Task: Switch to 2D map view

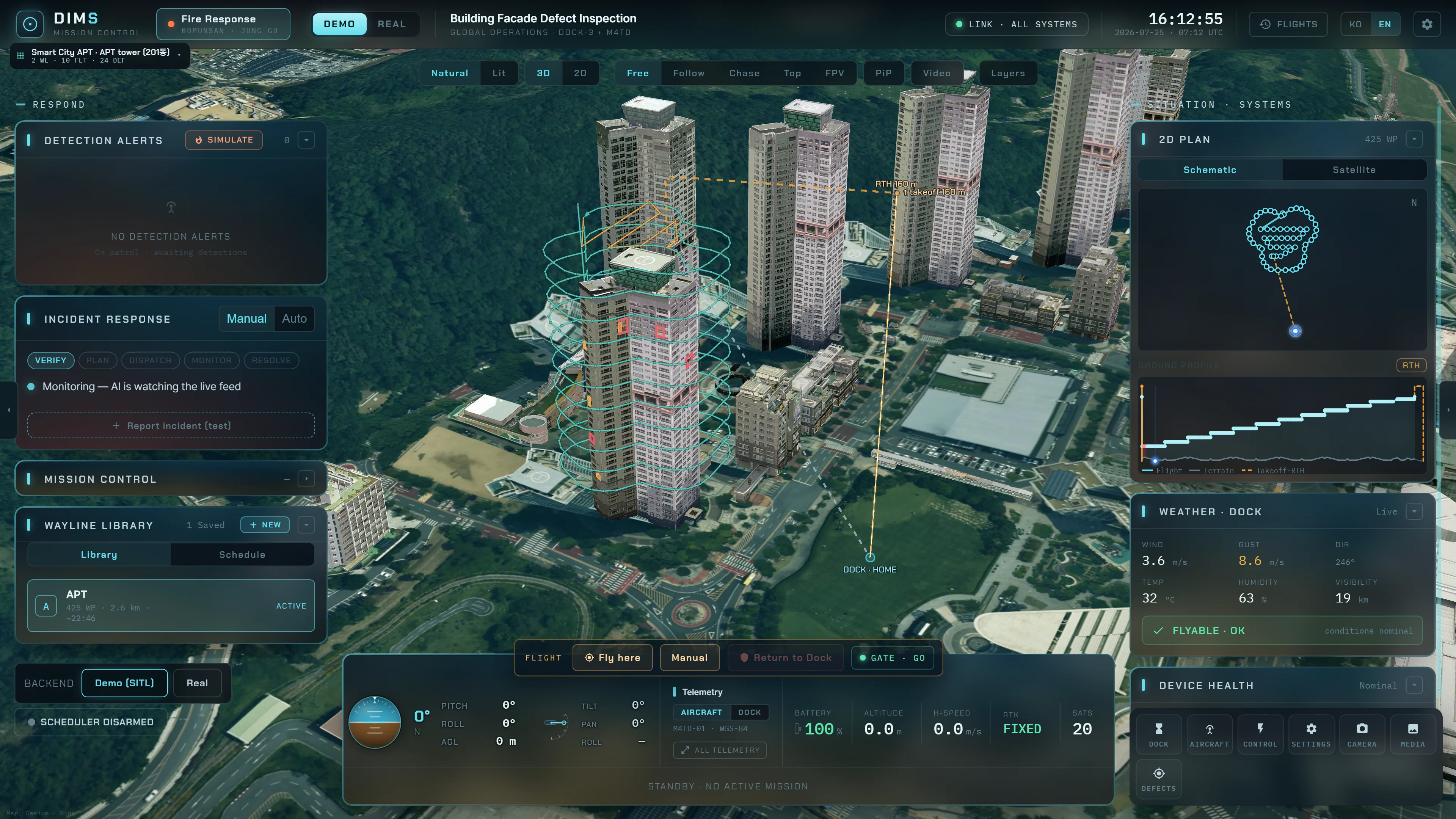Action: point(580,73)
